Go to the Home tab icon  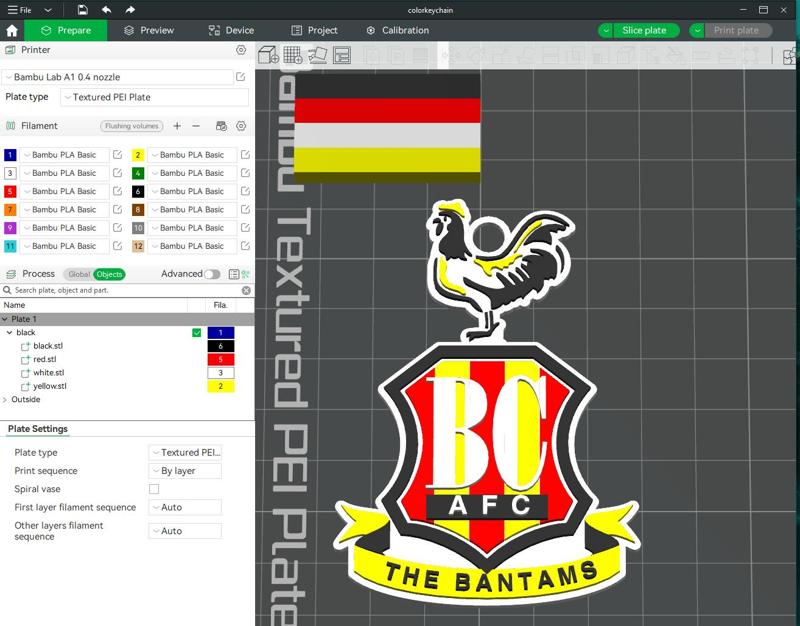coord(12,31)
